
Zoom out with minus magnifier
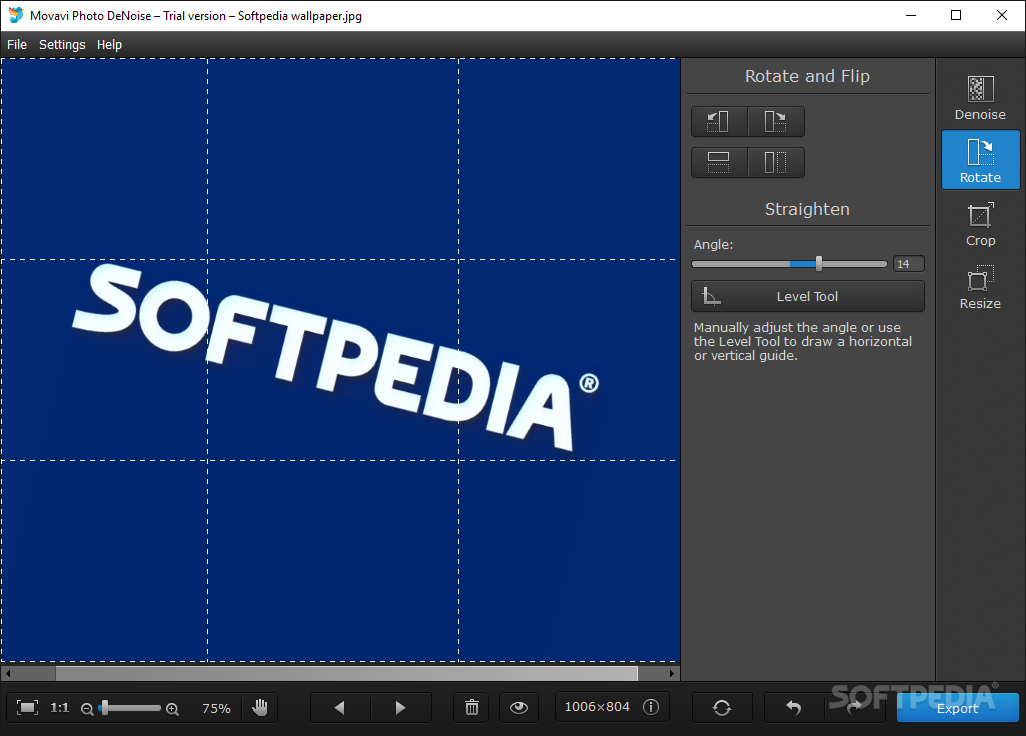[x=87, y=709]
